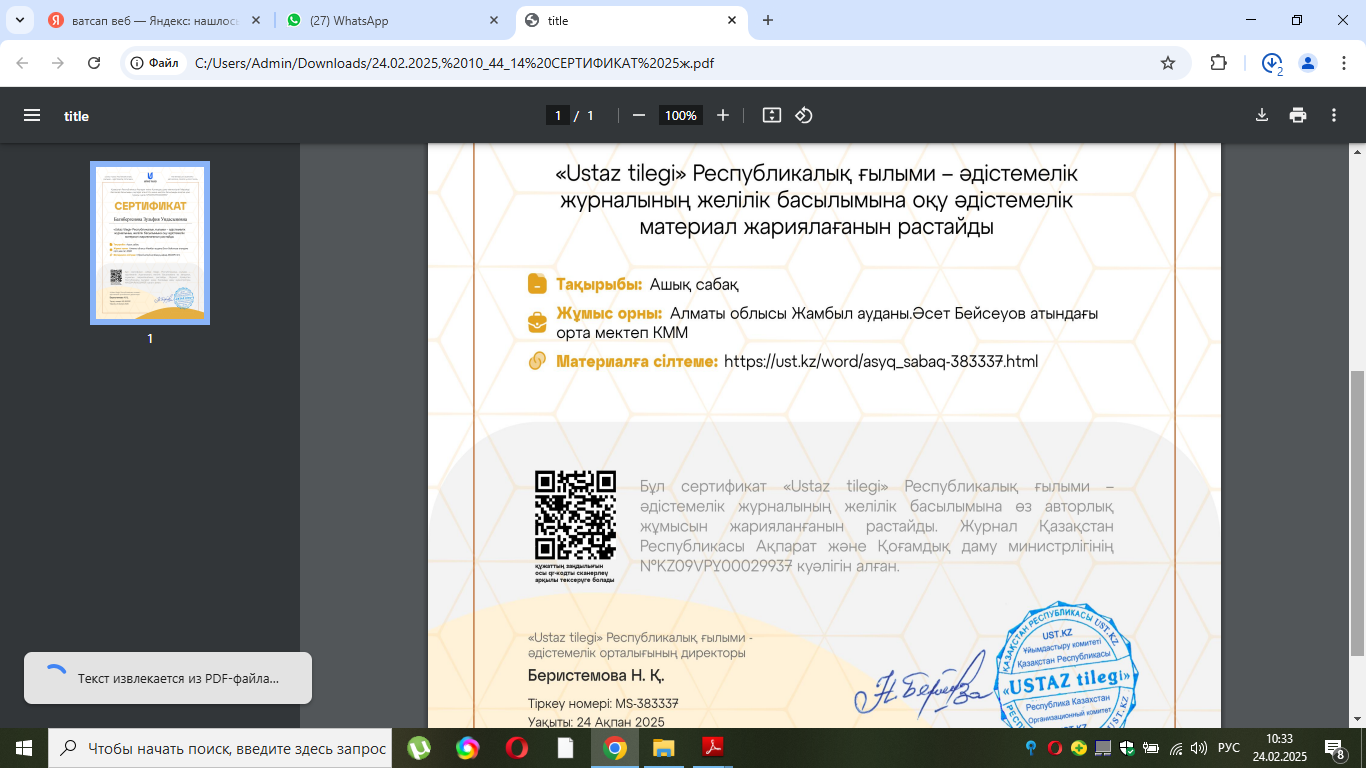The image size is (1366, 768).
Task: Click the Google Chrome taskbar icon
Action: click(x=615, y=748)
